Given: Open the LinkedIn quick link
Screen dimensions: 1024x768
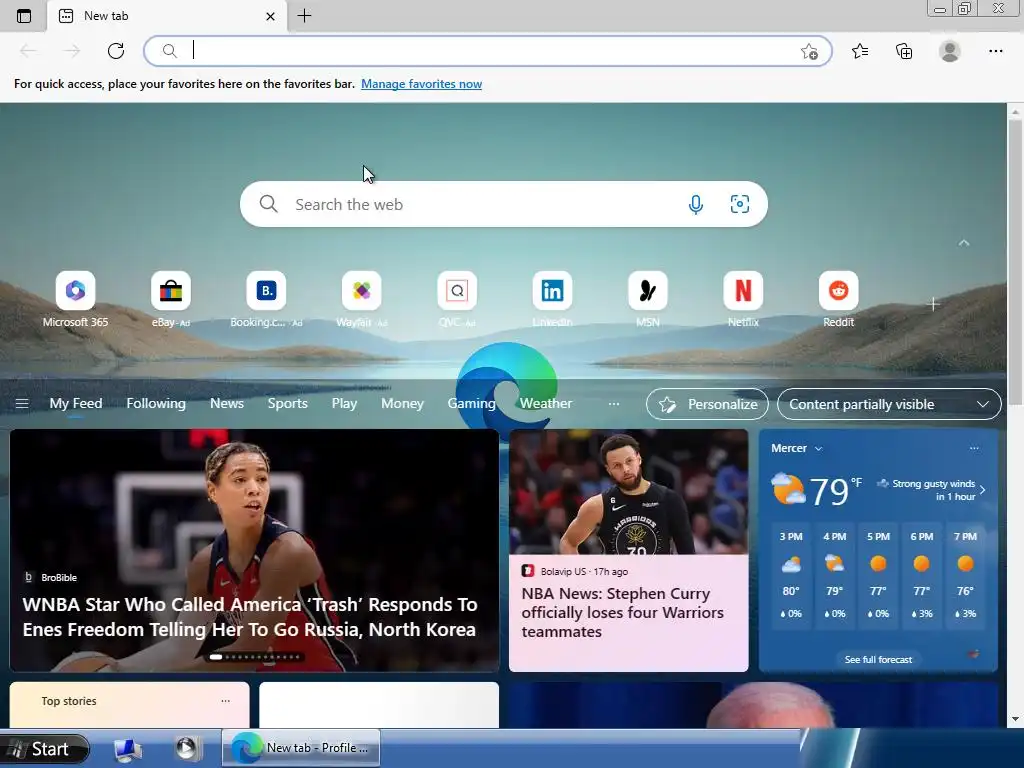Looking at the screenshot, I should tap(552, 300).
